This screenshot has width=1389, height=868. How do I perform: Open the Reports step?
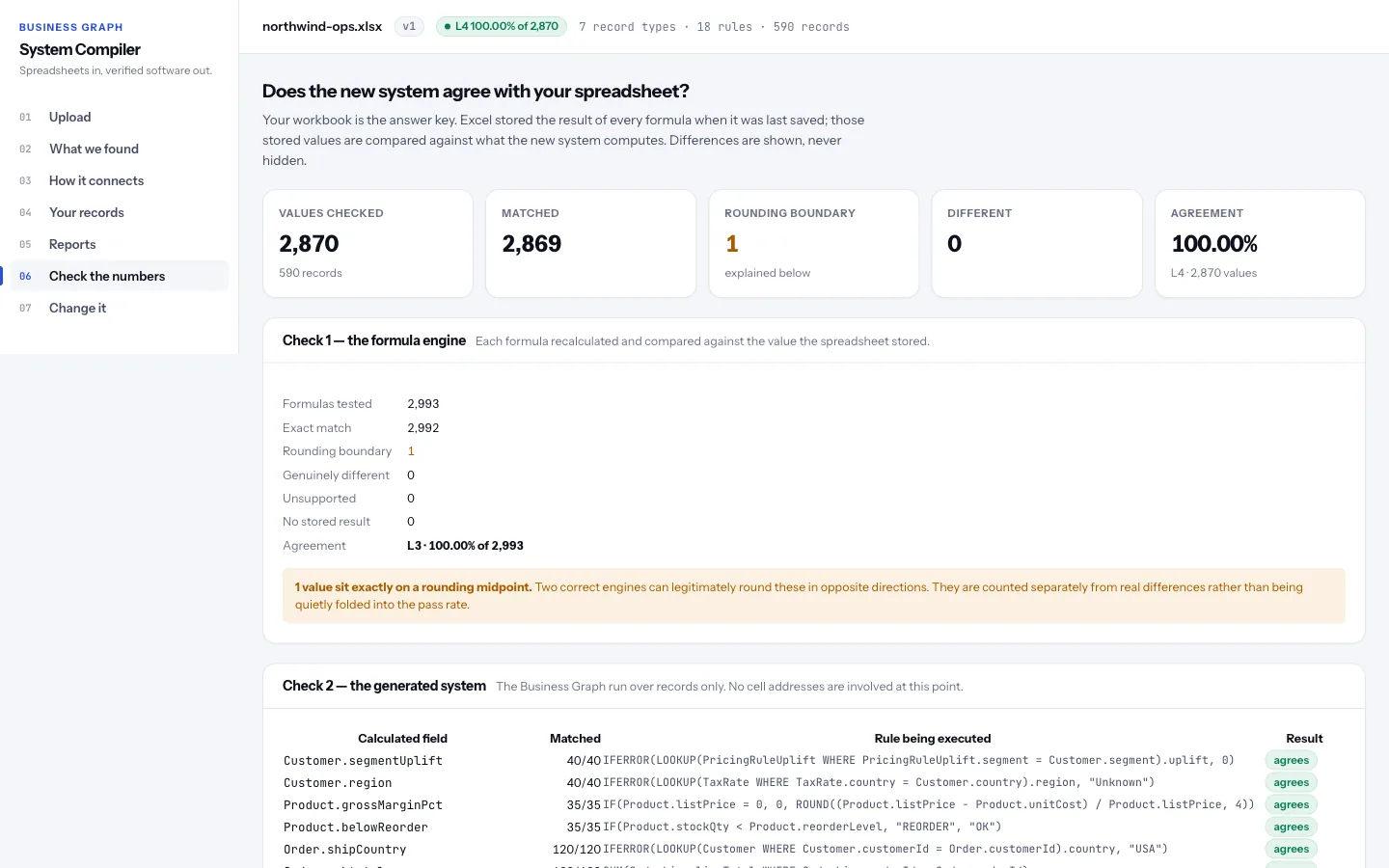(119, 244)
